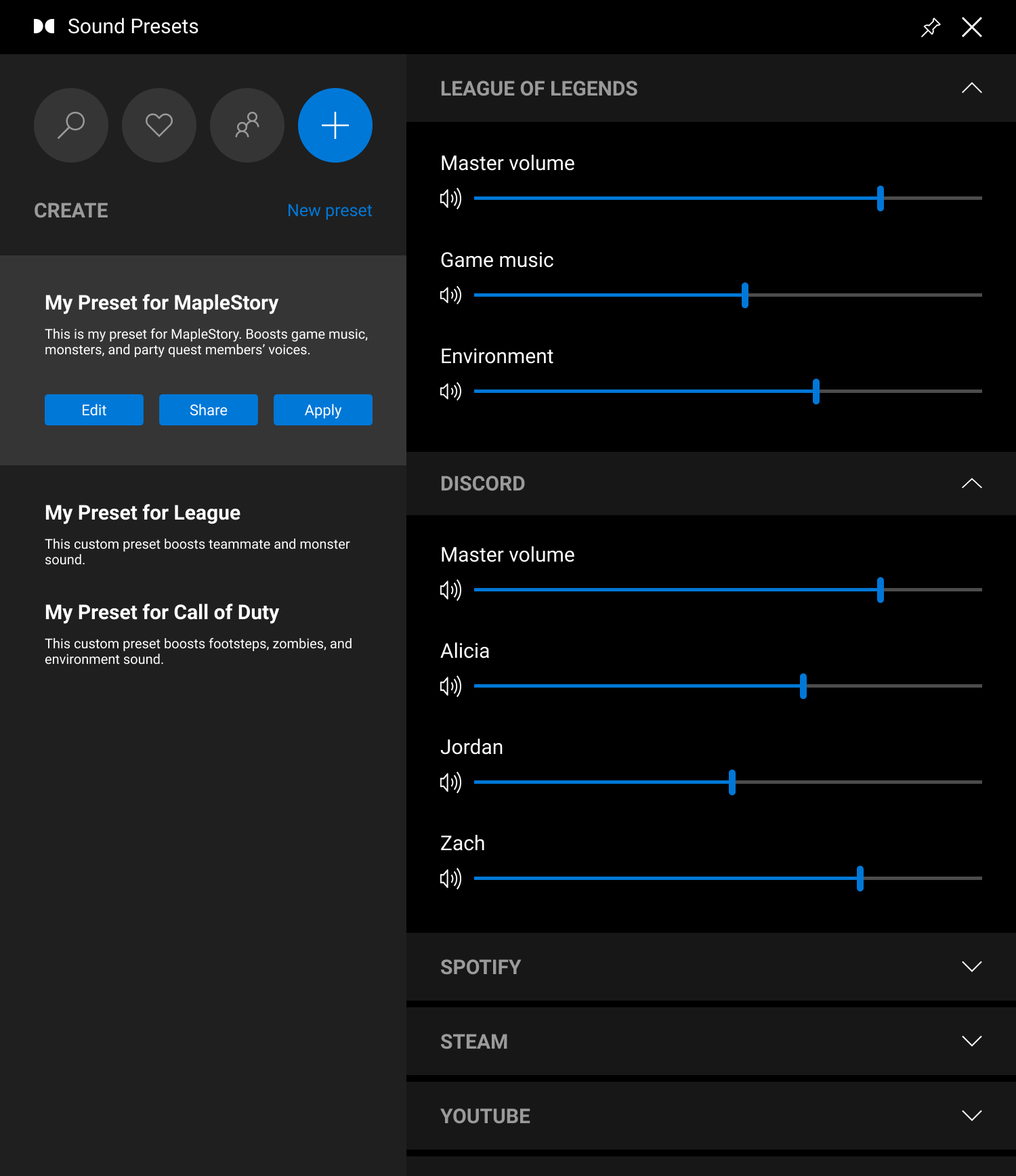Image resolution: width=1016 pixels, height=1176 pixels.
Task: Click the Sound Presets title text
Action: tap(133, 26)
